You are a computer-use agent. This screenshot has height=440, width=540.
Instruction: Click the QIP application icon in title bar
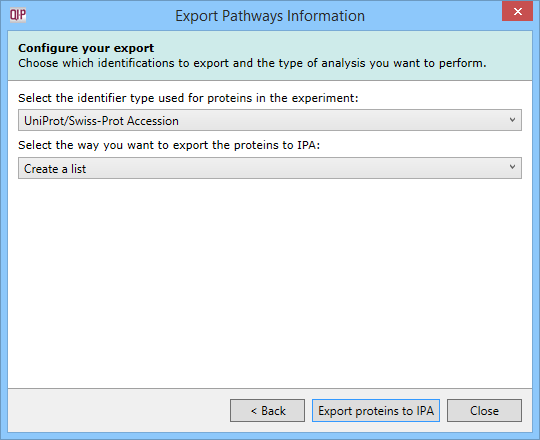[18, 15]
